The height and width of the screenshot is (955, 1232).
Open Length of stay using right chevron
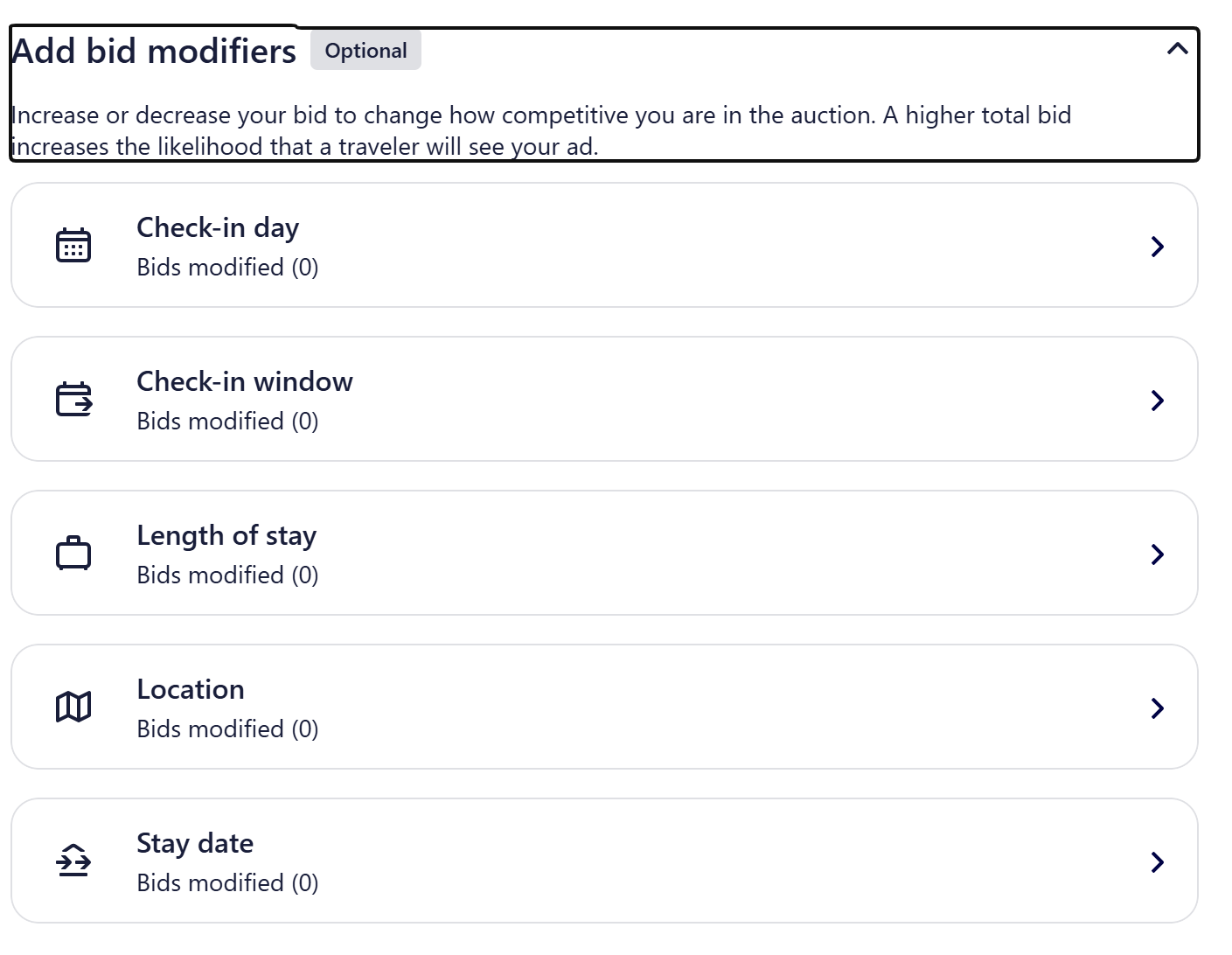1158,554
